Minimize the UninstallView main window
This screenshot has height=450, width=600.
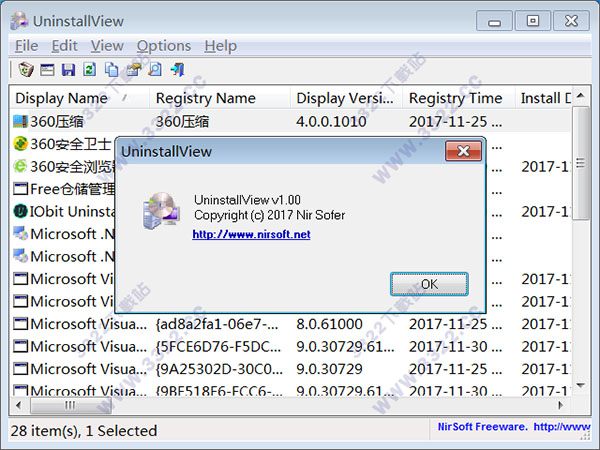[x=494, y=21]
